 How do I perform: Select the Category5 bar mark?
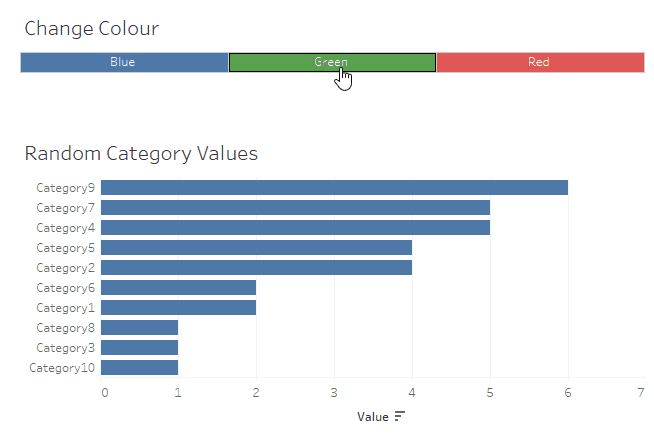coord(256,248)
